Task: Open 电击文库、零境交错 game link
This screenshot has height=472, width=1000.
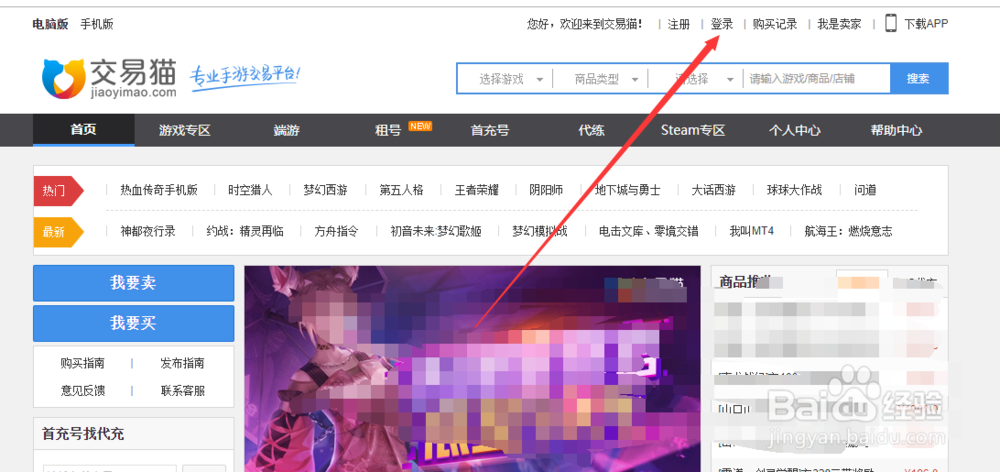Action: click(649, 231)
